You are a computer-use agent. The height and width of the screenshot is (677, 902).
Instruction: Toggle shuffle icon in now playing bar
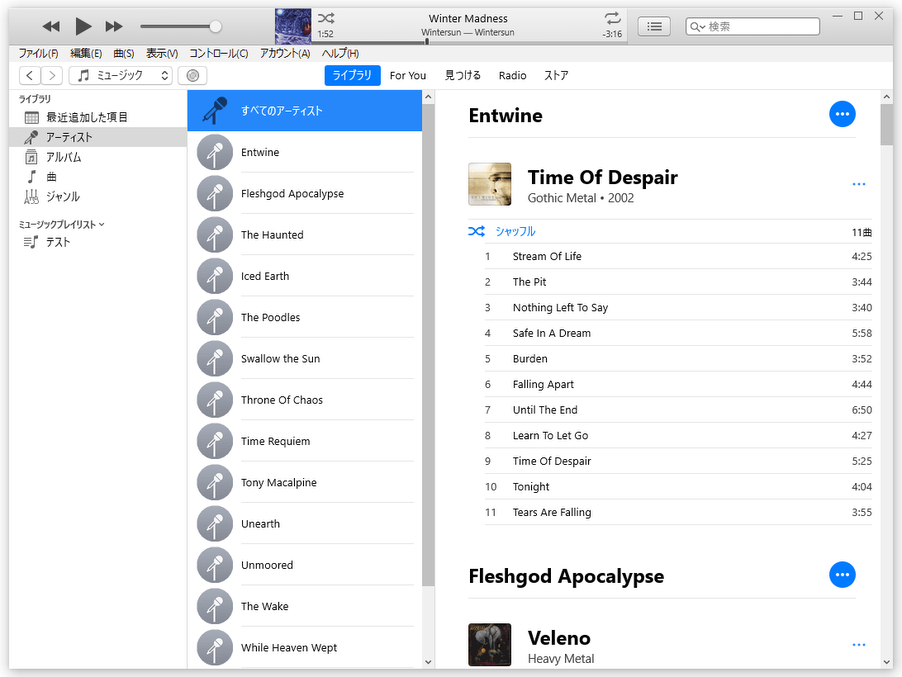[x=326, y=18]
